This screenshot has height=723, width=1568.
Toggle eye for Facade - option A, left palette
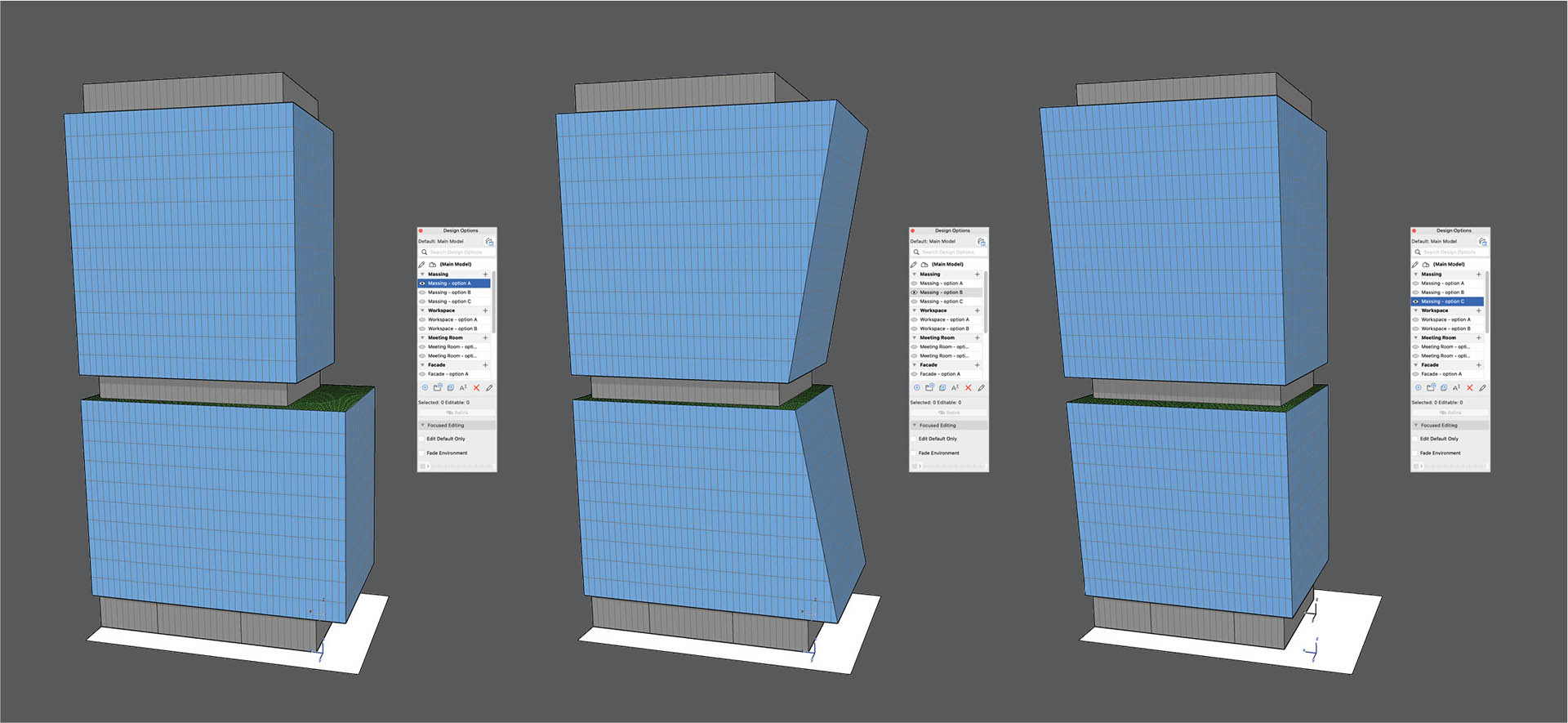tap(422, 373)
